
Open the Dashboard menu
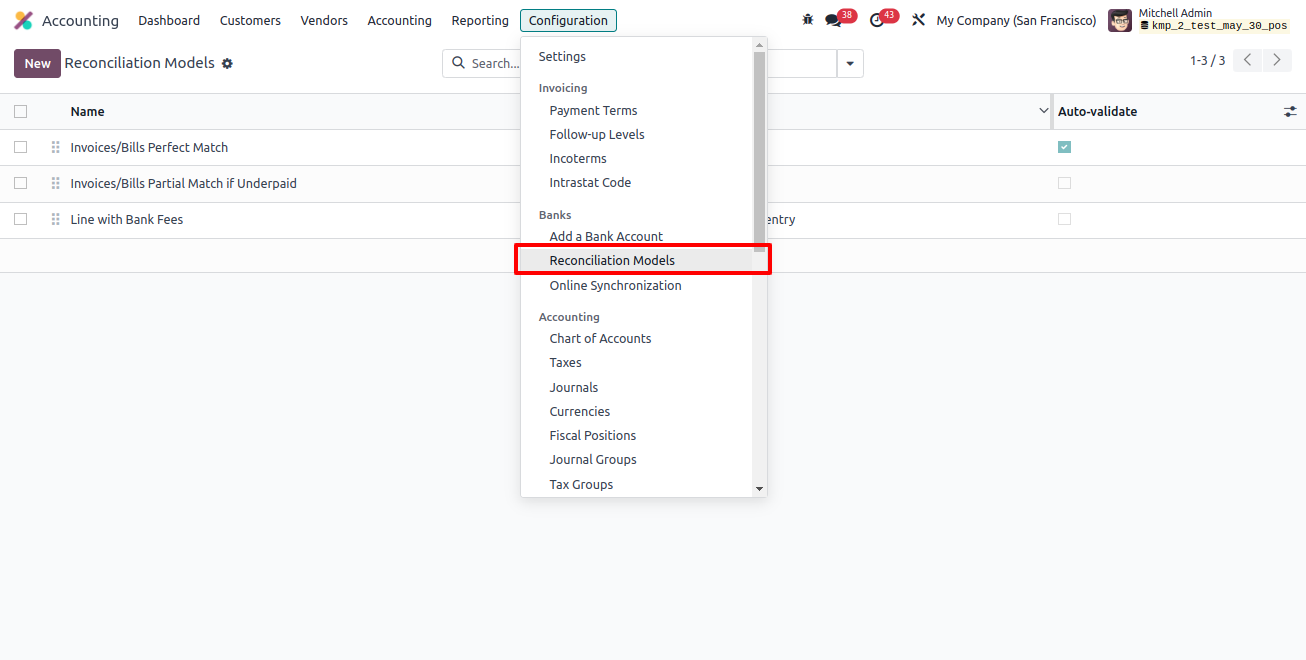coord(169,20)
